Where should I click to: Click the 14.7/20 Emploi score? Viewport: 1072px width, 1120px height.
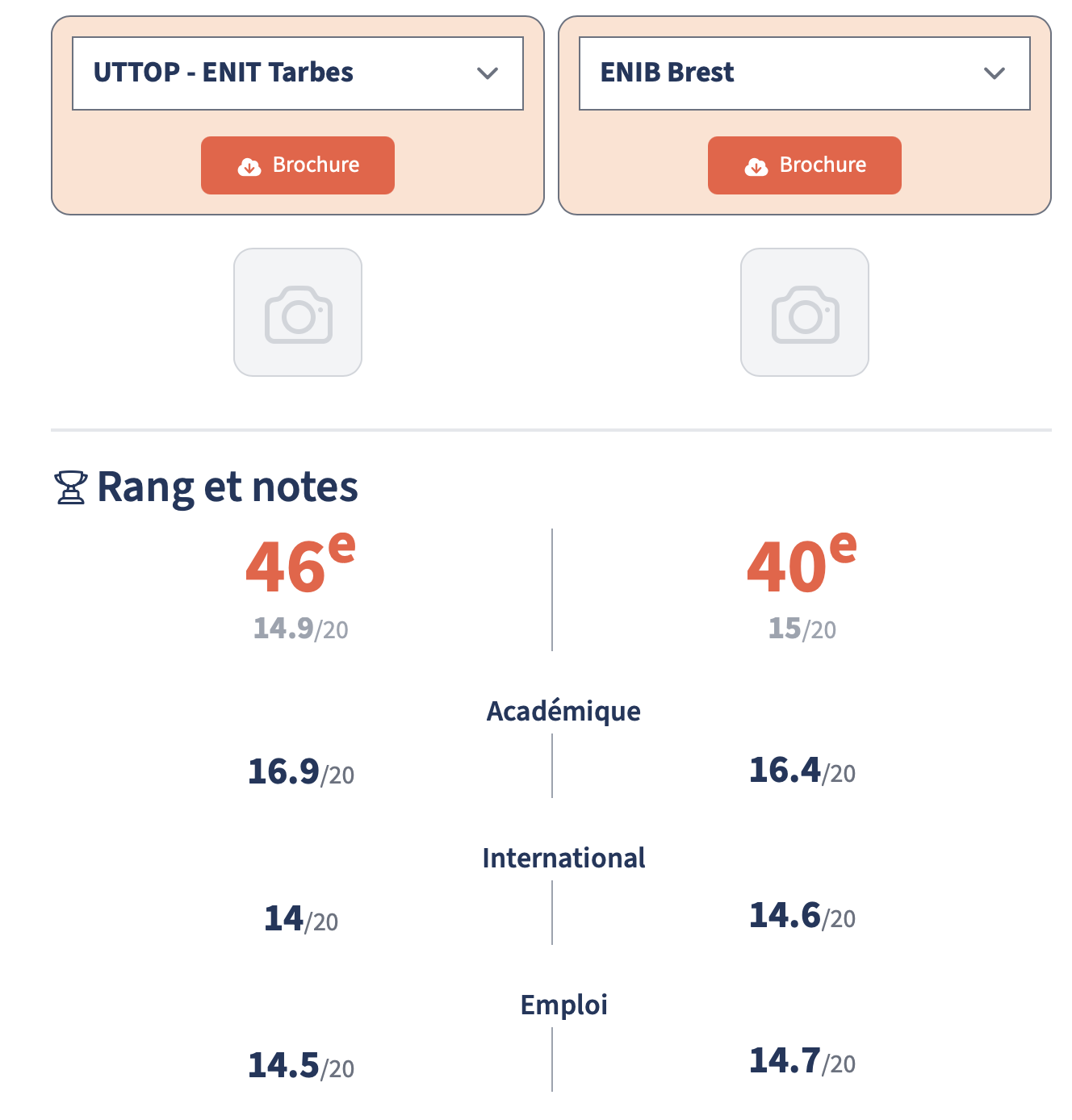pos(802,1061)
